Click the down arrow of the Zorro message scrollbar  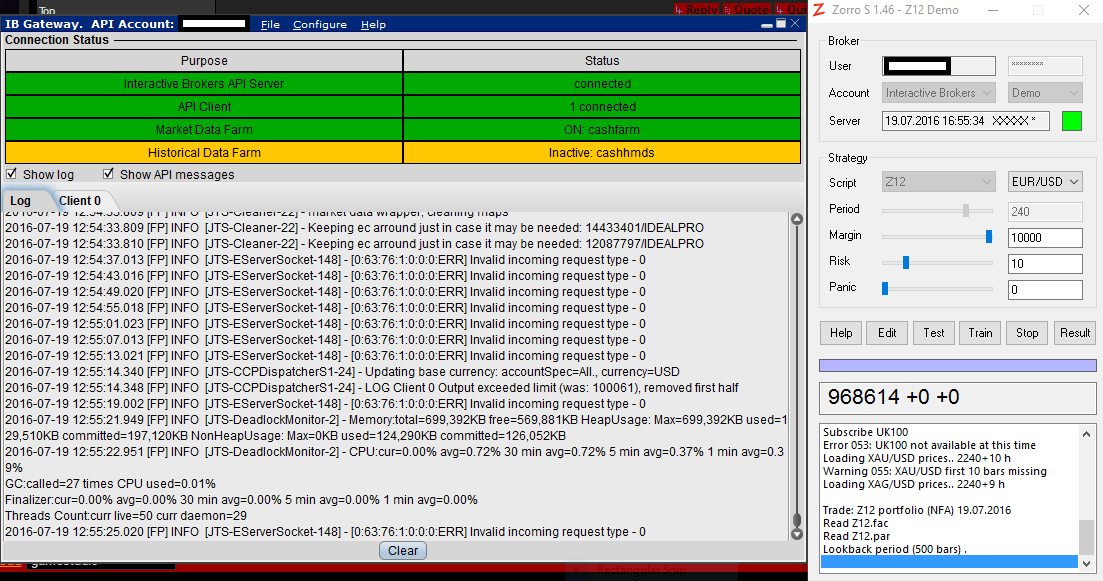[x=1086, y=563]
